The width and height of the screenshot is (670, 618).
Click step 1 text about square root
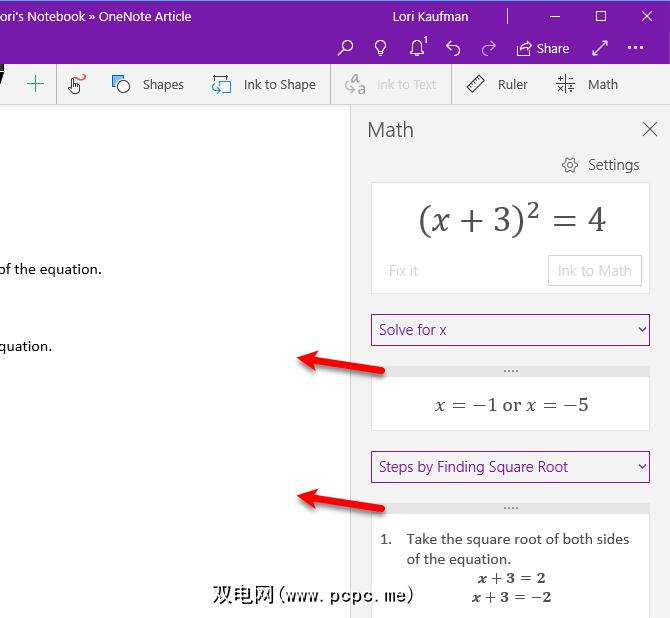(517, 549)
